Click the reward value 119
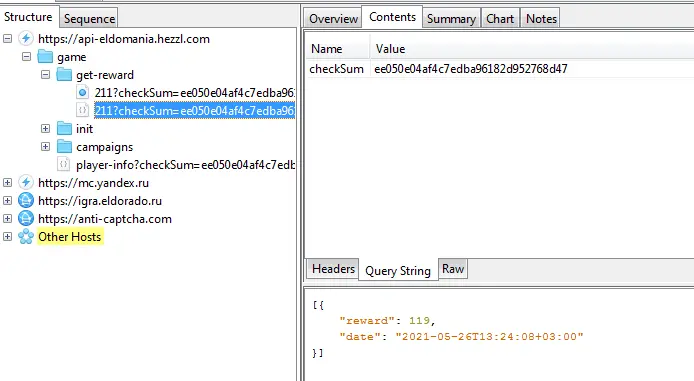This screenshot has height=381, width=694. (419, 320)
